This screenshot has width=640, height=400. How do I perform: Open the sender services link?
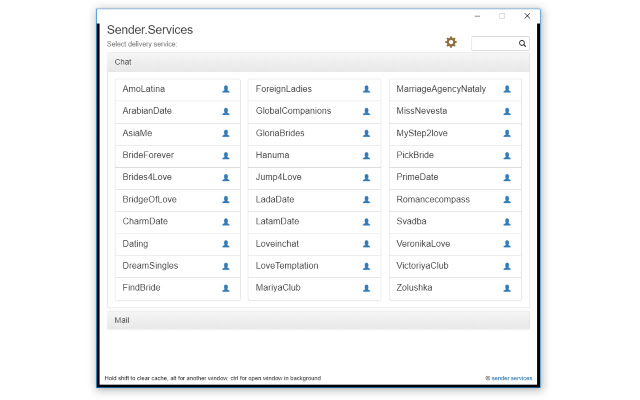pyautogui.click(x=511, y=378)
